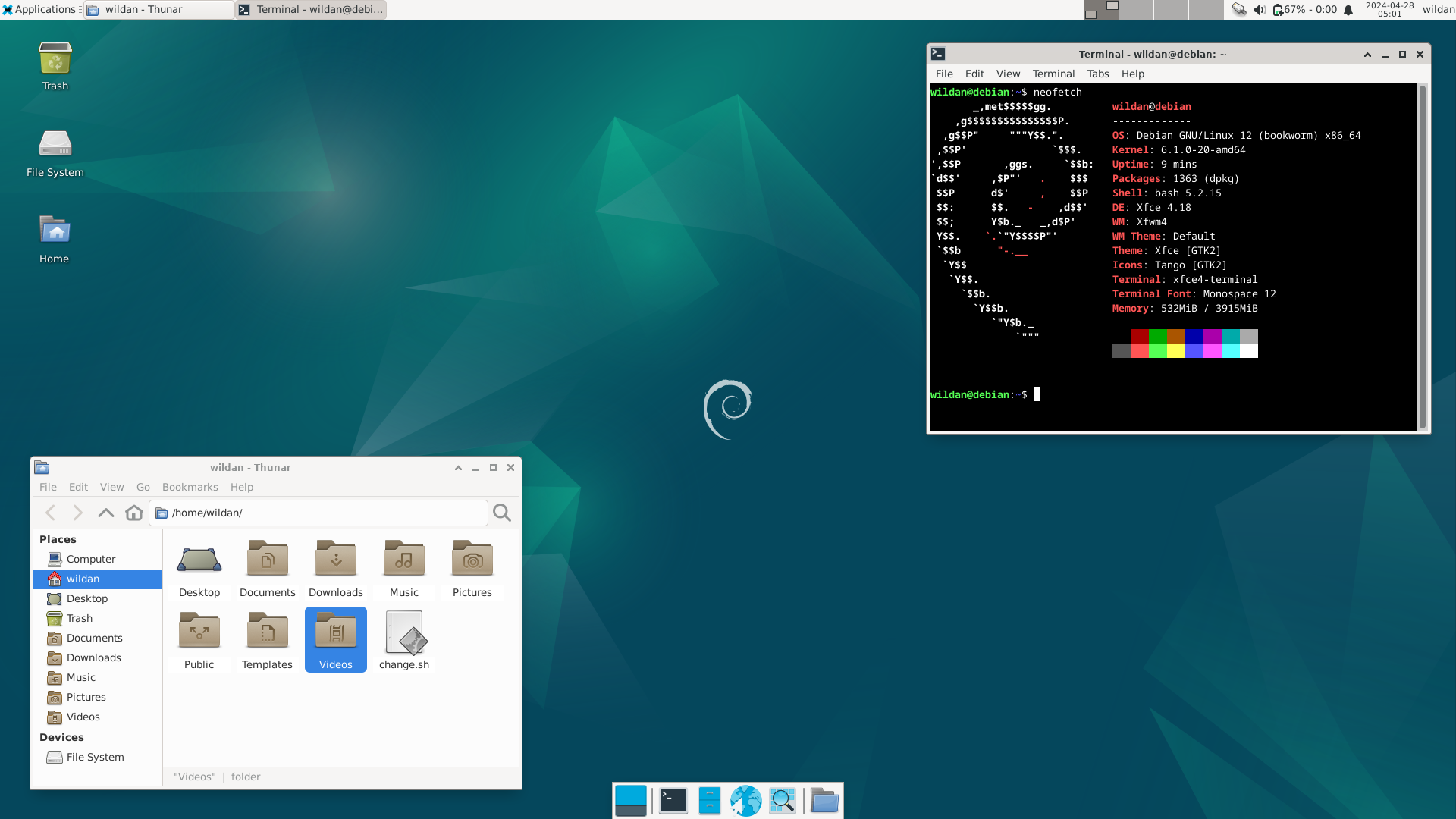Open Thunar's Help menu
Screen dimensions: 1456x819
(242, 487)
